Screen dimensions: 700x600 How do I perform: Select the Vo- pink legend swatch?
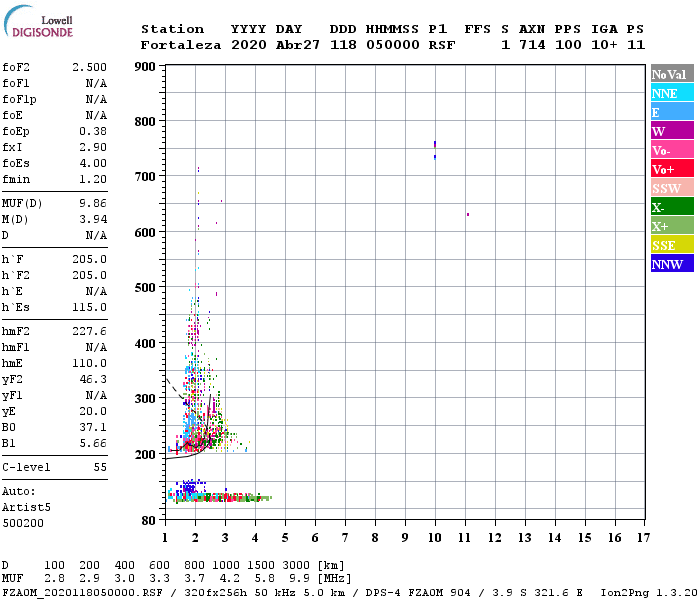pyautogui.click(x=672, y=150)
